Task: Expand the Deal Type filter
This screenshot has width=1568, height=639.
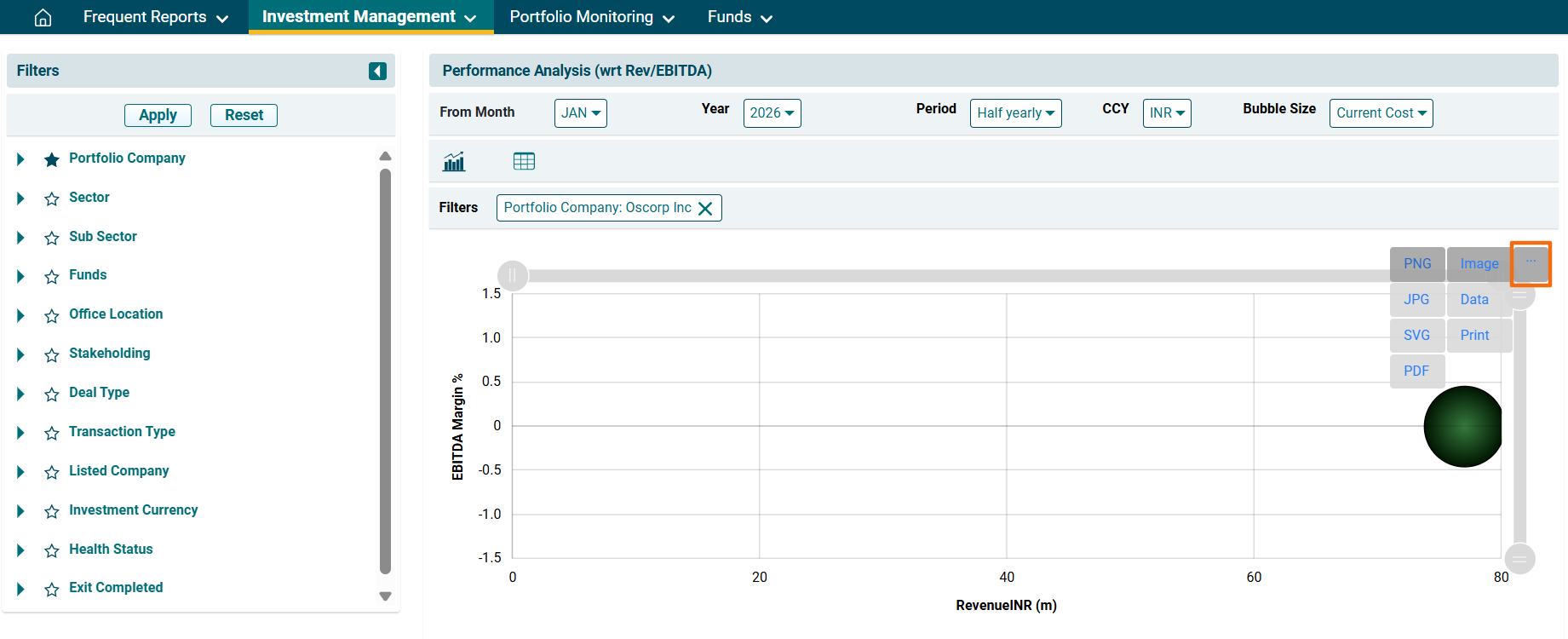Action: pyautogui.click(x=20, y=394)
